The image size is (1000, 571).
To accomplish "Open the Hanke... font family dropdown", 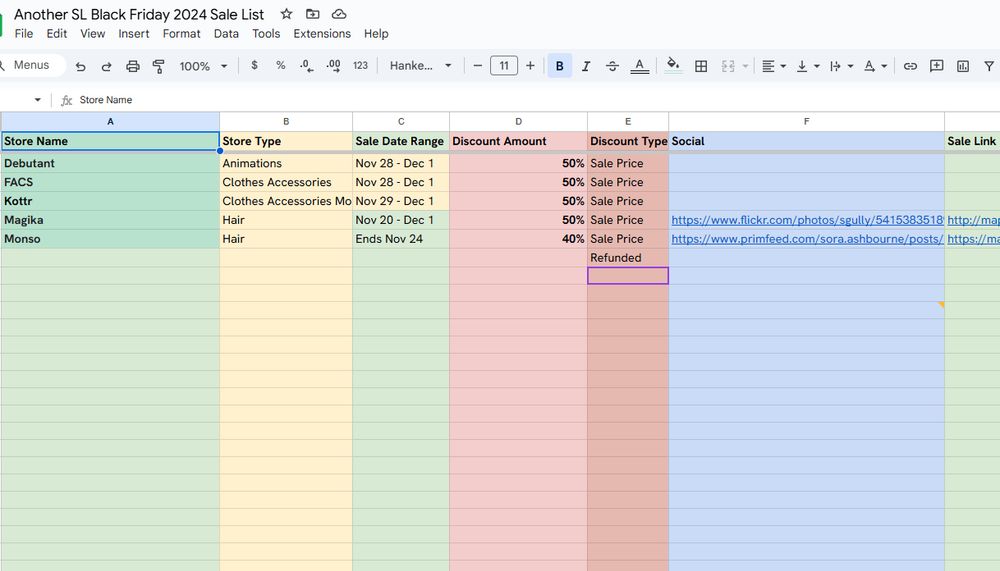I will (x=421, y=66).
